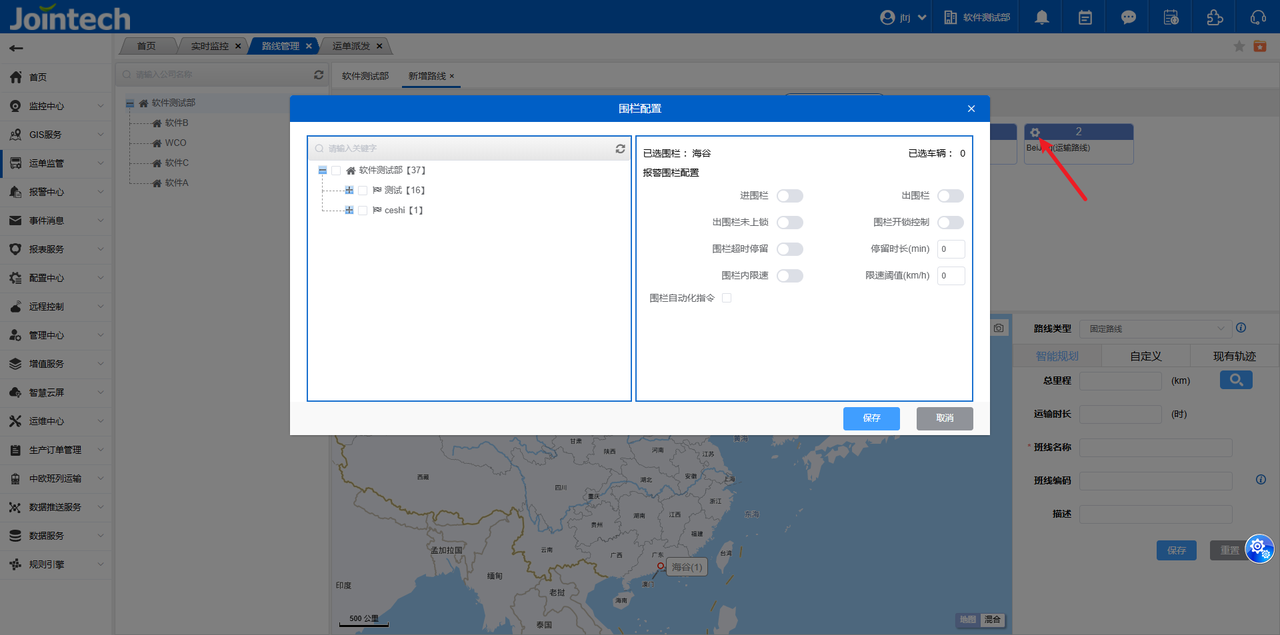Click the puzzle piece plugin icon

coord(1214,17)
